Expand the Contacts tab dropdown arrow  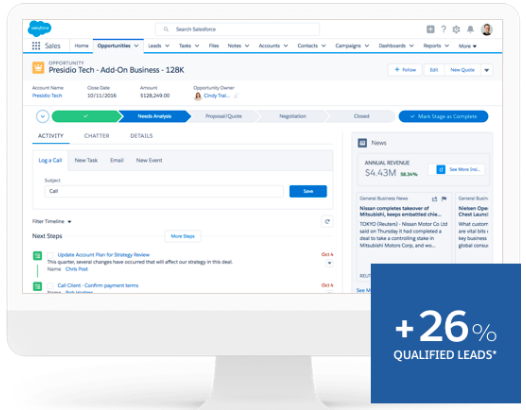pyautogui.click(x=324, y=46)
